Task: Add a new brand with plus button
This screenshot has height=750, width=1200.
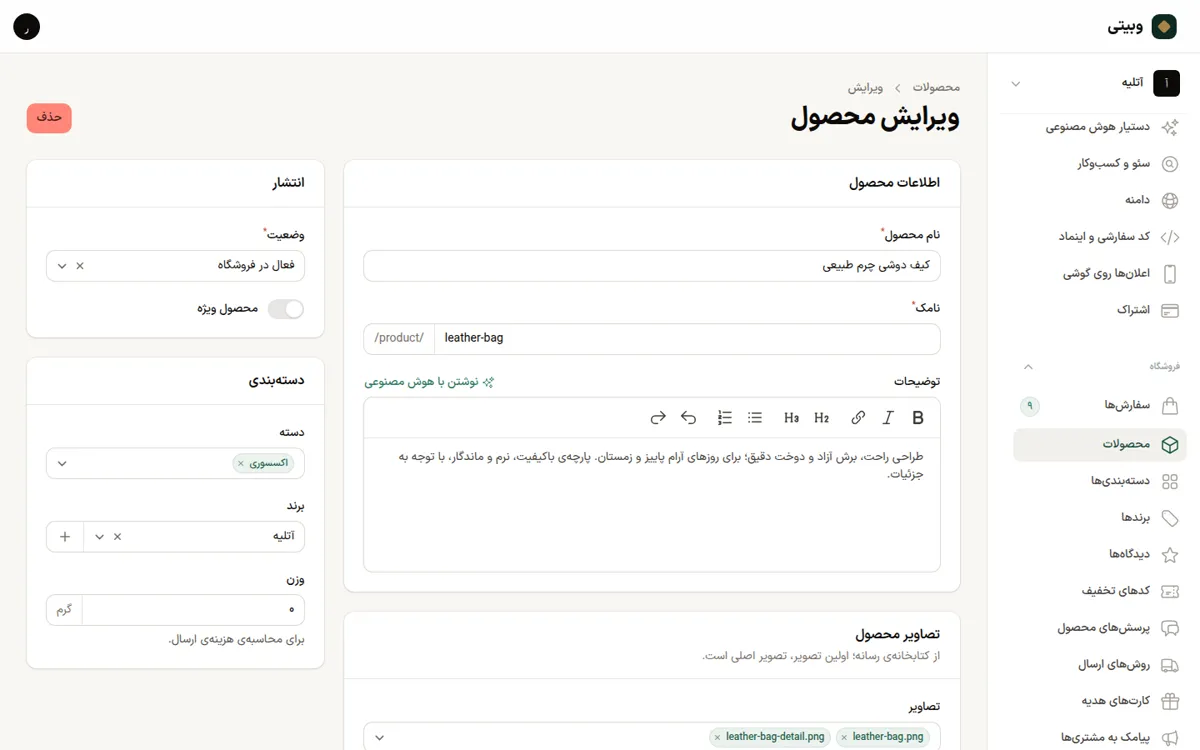Action: (x=65, y=537)
